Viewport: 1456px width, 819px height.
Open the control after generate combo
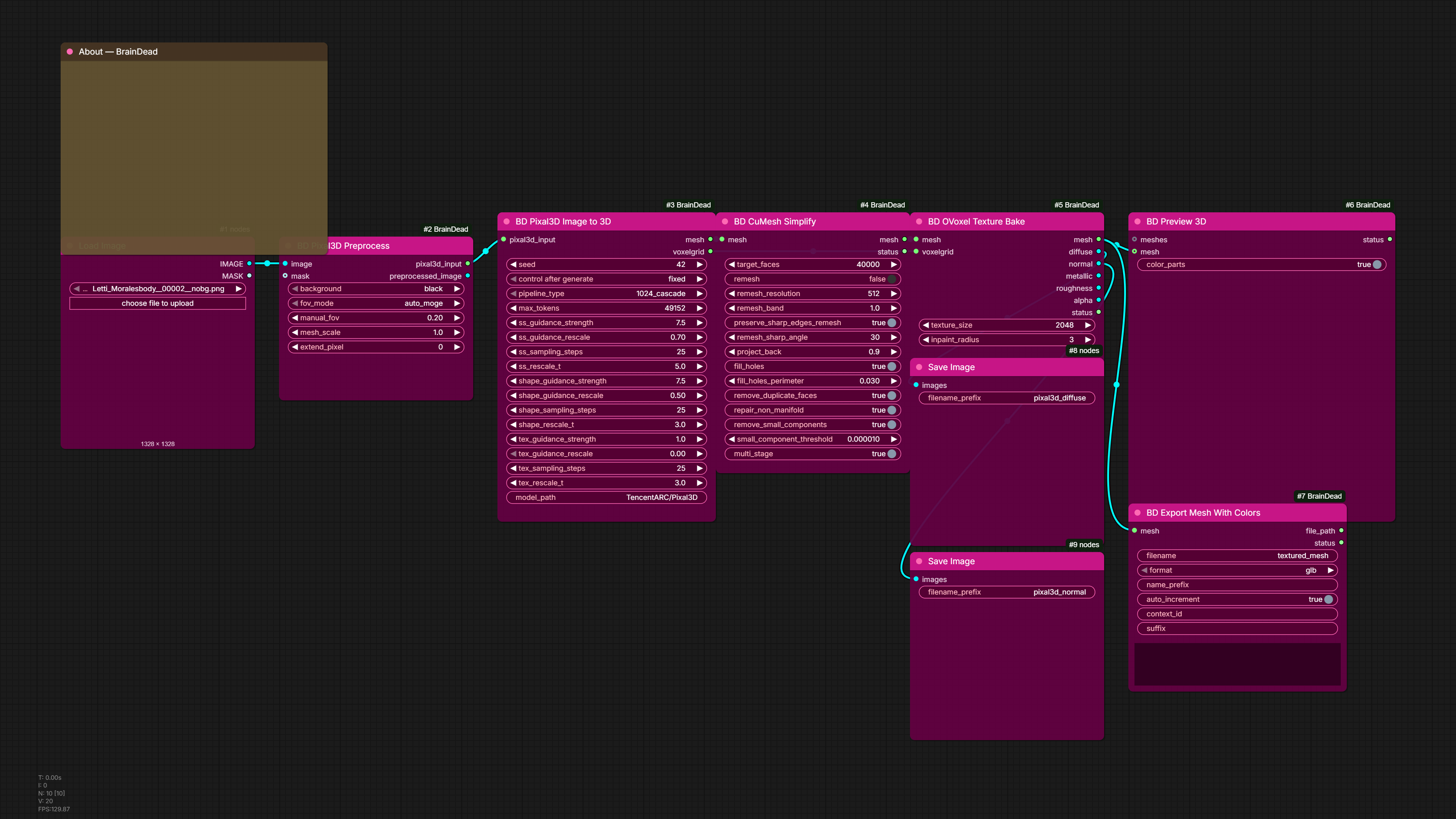[x=607, y=279]
